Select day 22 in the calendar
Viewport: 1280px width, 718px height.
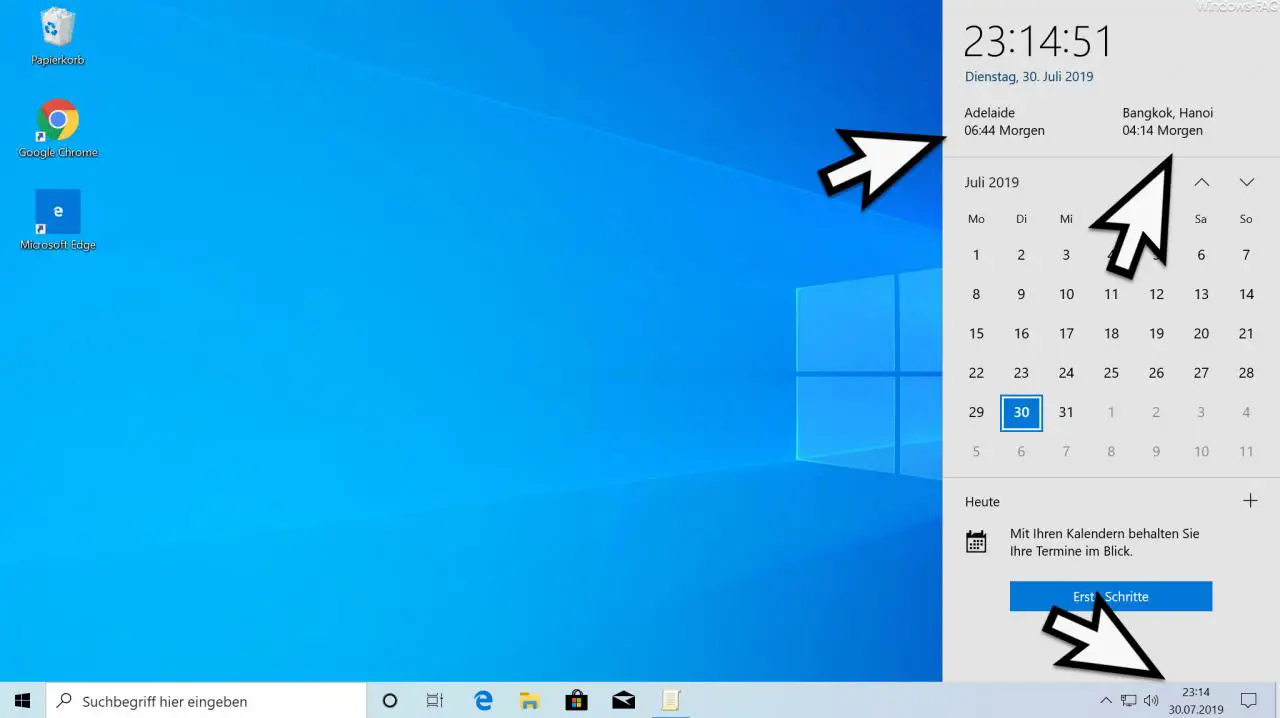tap(976, 373)
